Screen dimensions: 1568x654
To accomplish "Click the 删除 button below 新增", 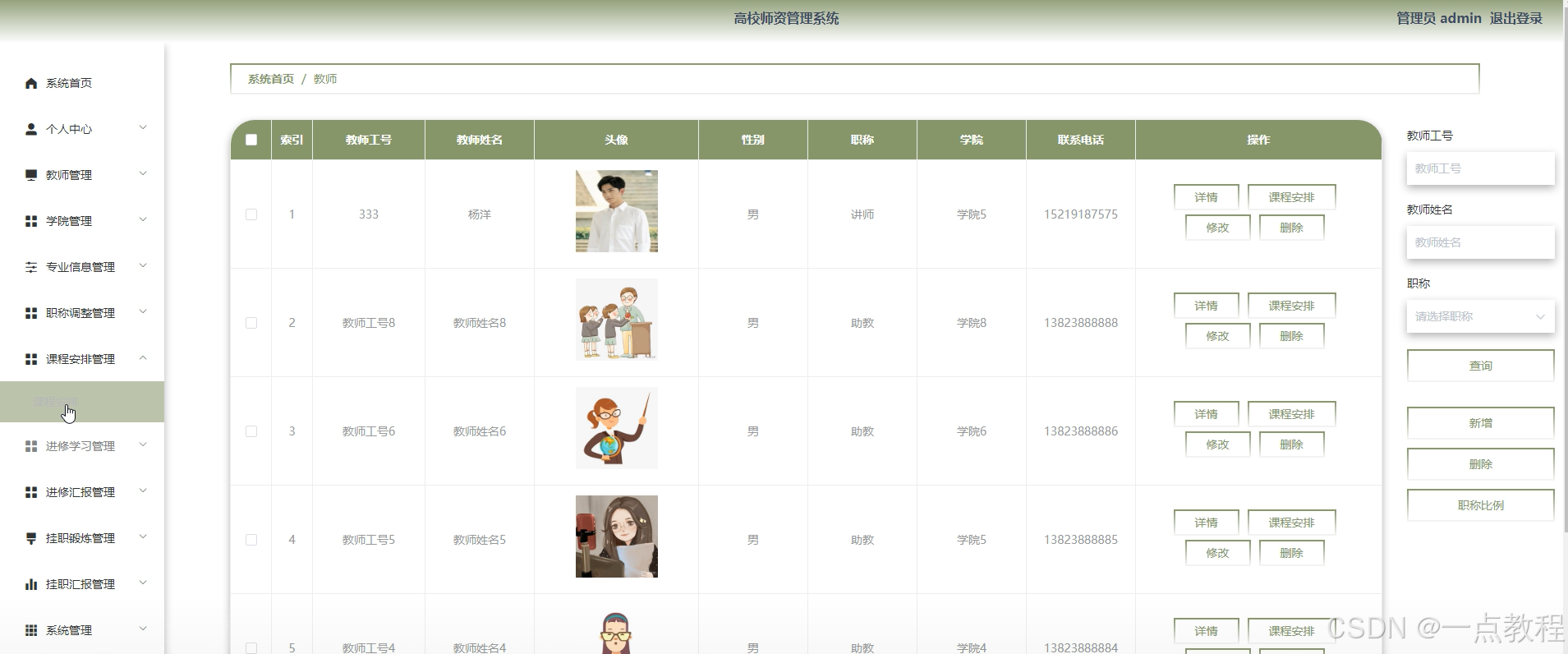I will [x=1480, y=464].
